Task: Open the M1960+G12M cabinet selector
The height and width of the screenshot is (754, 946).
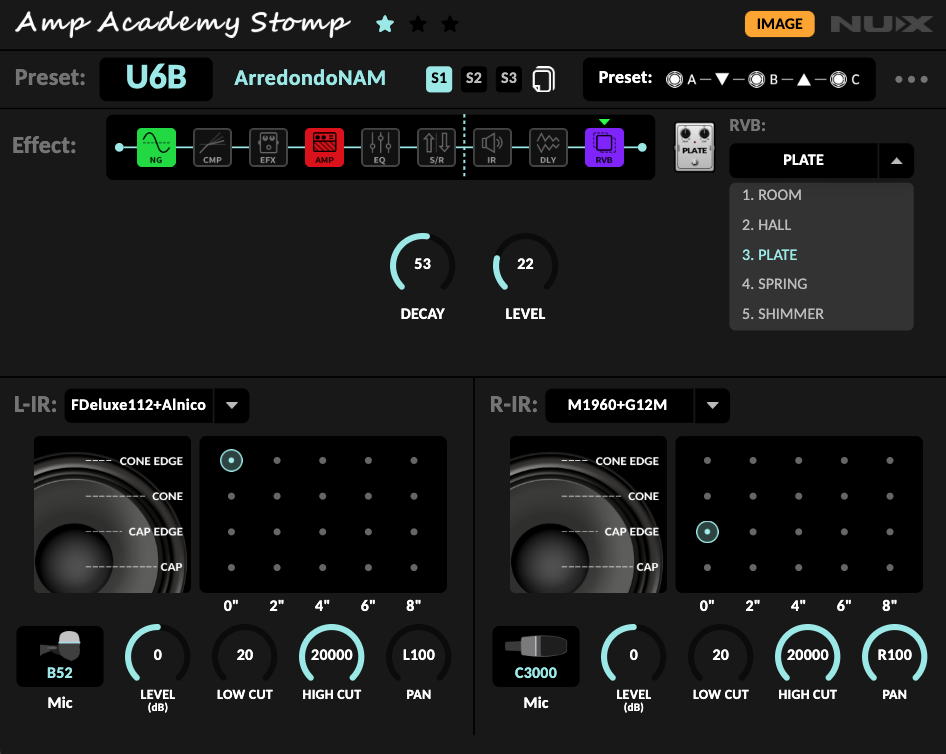Action: 618,405
